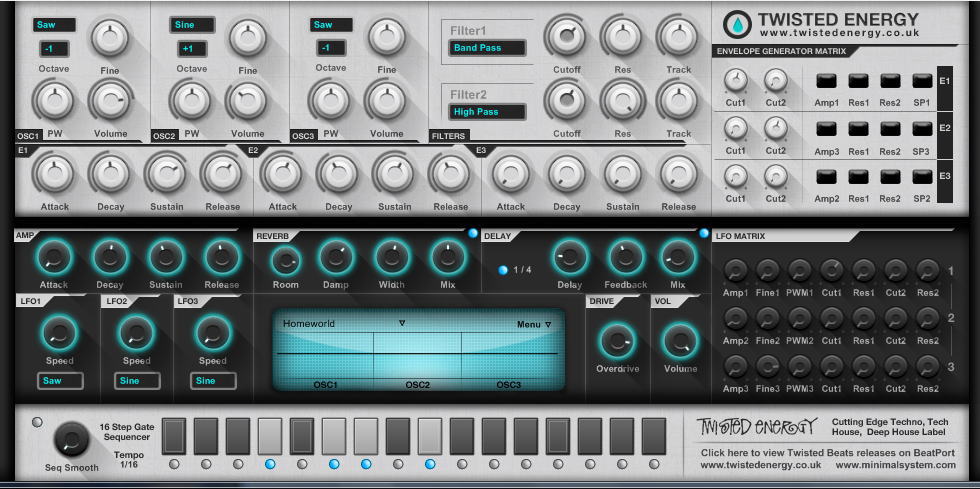This screenshot has width=980, height=489.
Task: Open the LFO3 waveform dropdown showing Sine
Action: 213,381
